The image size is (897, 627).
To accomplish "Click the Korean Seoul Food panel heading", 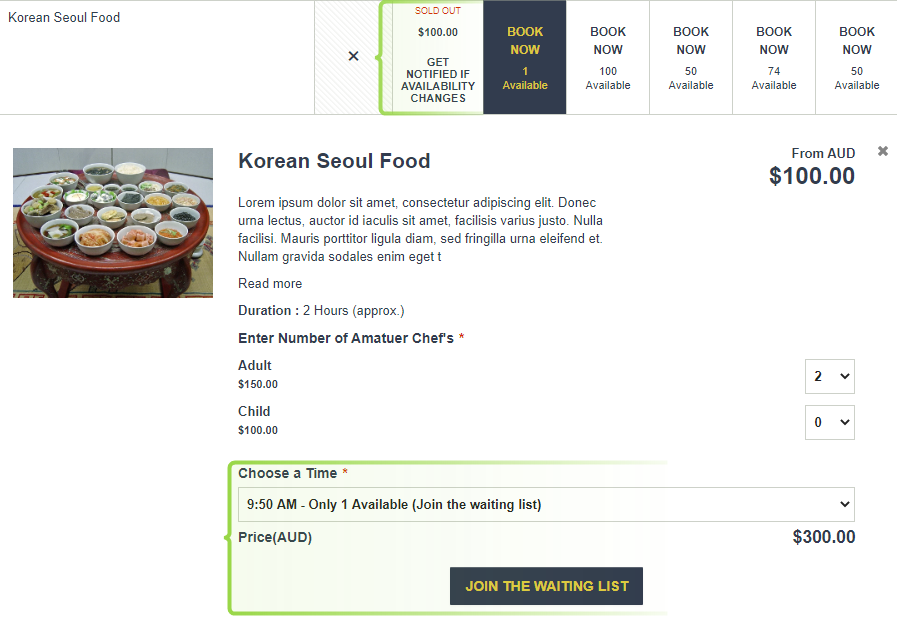I will coord(334,161).
